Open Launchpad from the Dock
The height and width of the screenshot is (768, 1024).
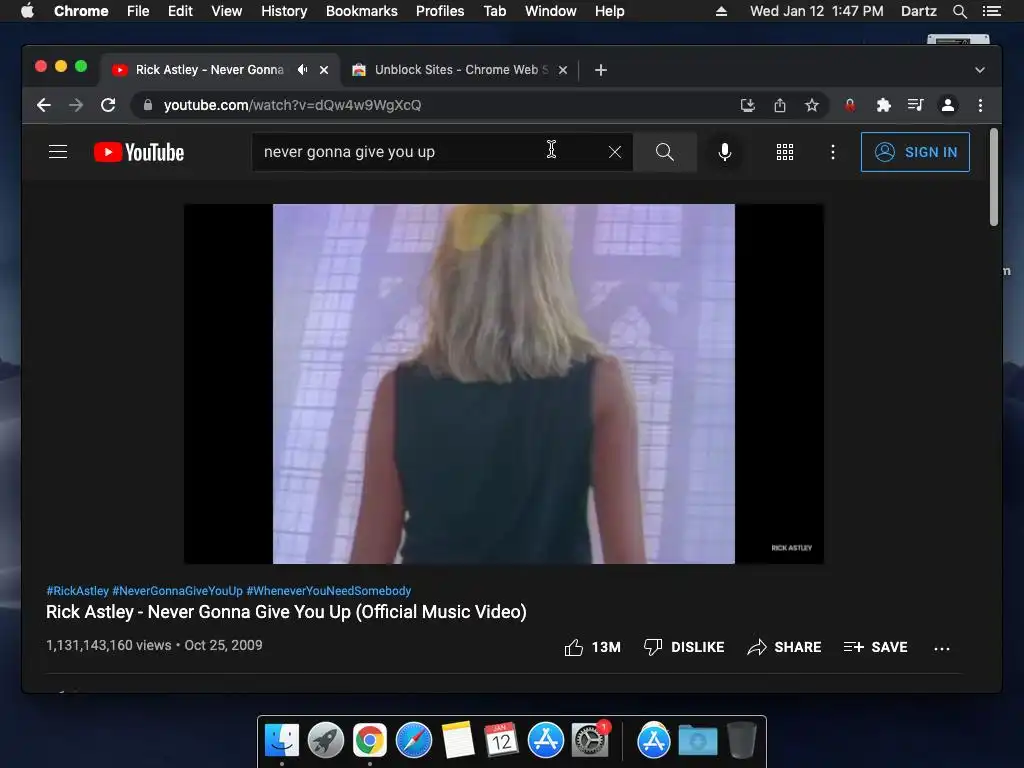tap(326, 741)
